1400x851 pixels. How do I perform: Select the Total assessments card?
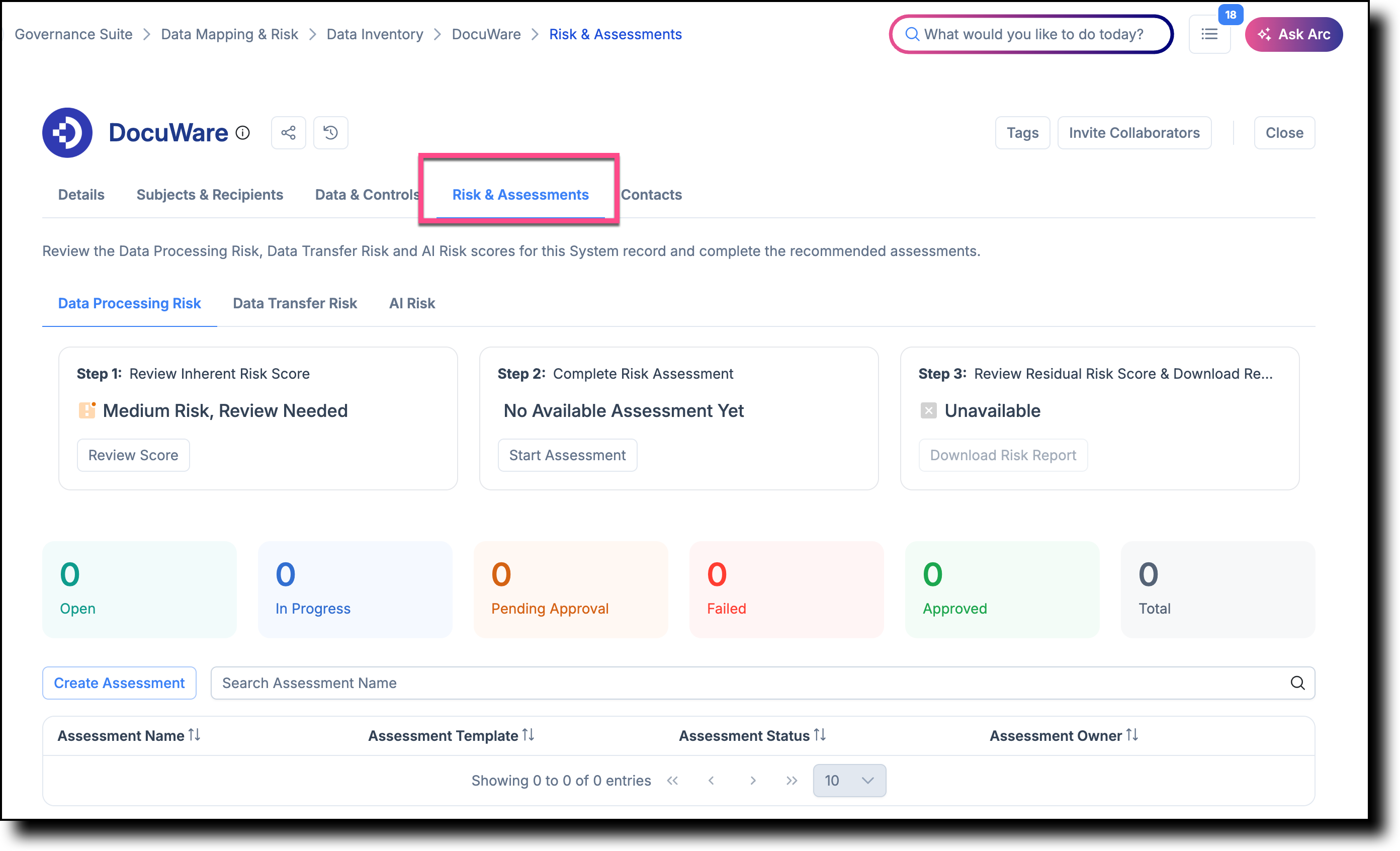click(x=1218, y=589)
